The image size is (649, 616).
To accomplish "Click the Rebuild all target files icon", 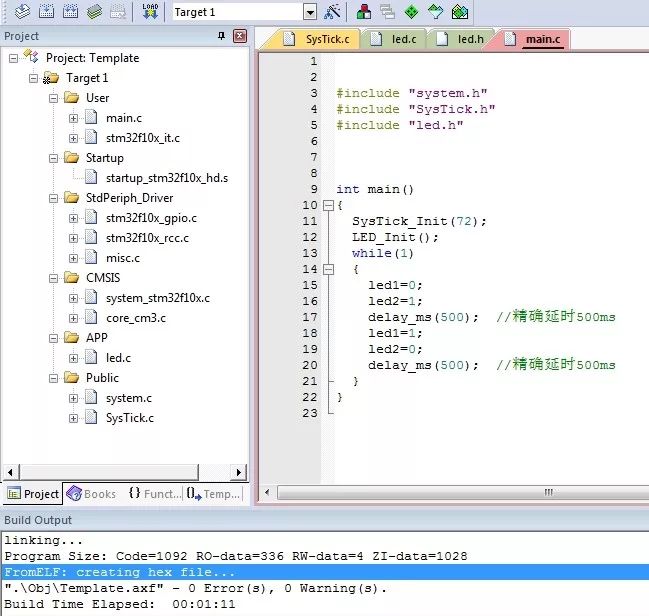I will tap(70, 12).
